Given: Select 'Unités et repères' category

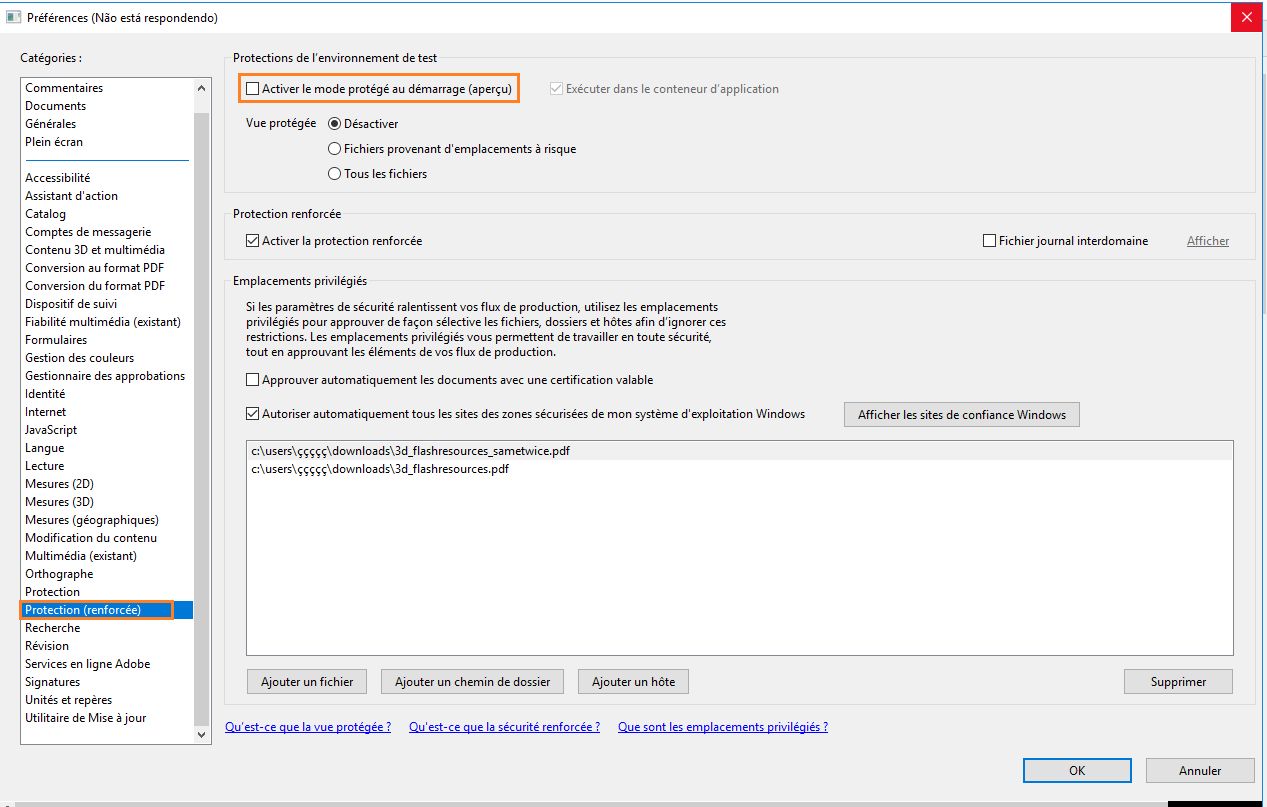Looking at the screenshot, I should (x=69, y=700).
